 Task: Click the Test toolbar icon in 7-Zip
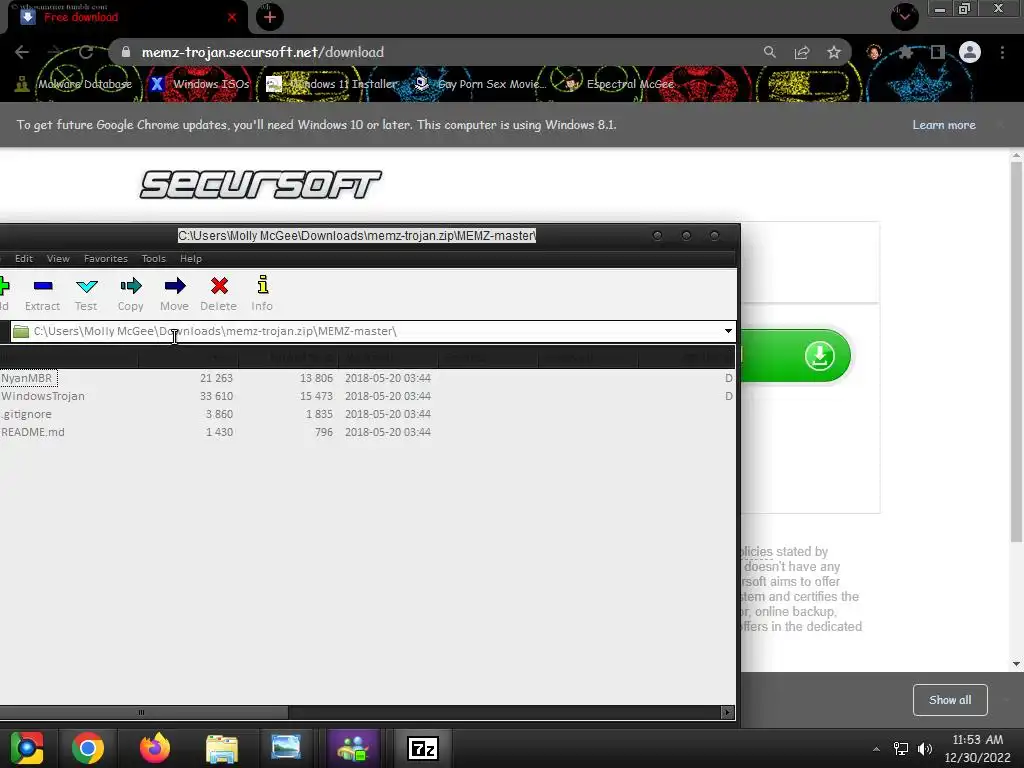[x=86, y=293]
